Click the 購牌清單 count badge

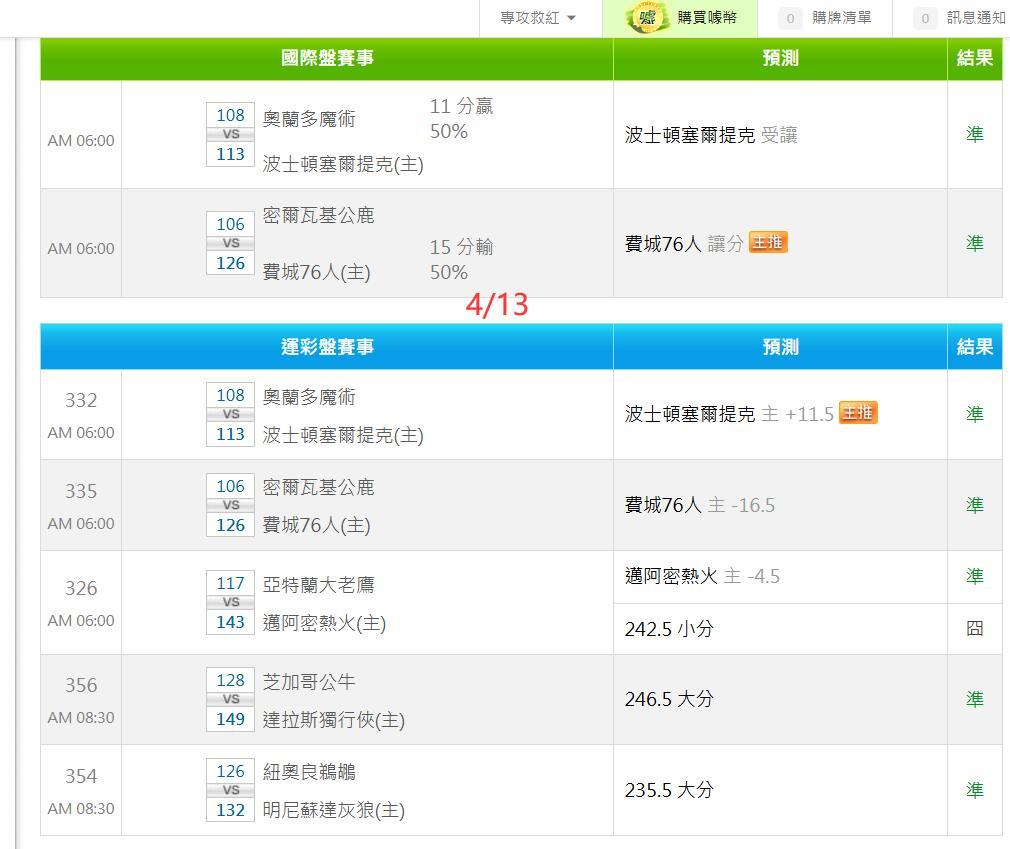(790, 18)
